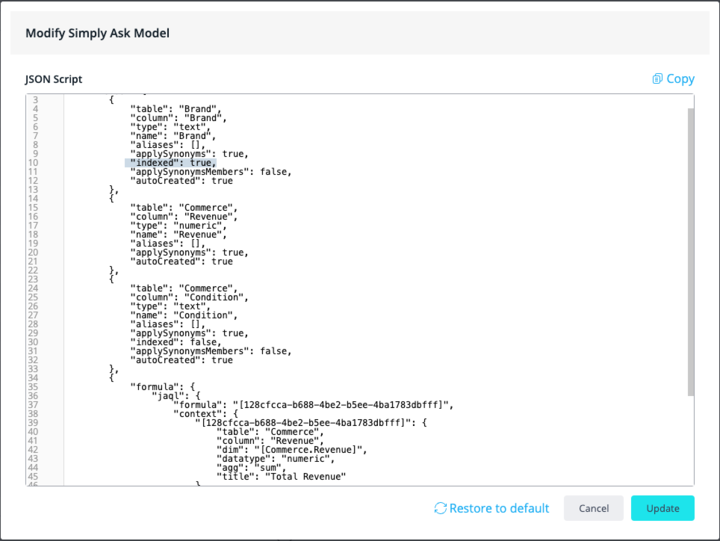Click the JSON editor vertical scrollbar

tap(689, 250)
